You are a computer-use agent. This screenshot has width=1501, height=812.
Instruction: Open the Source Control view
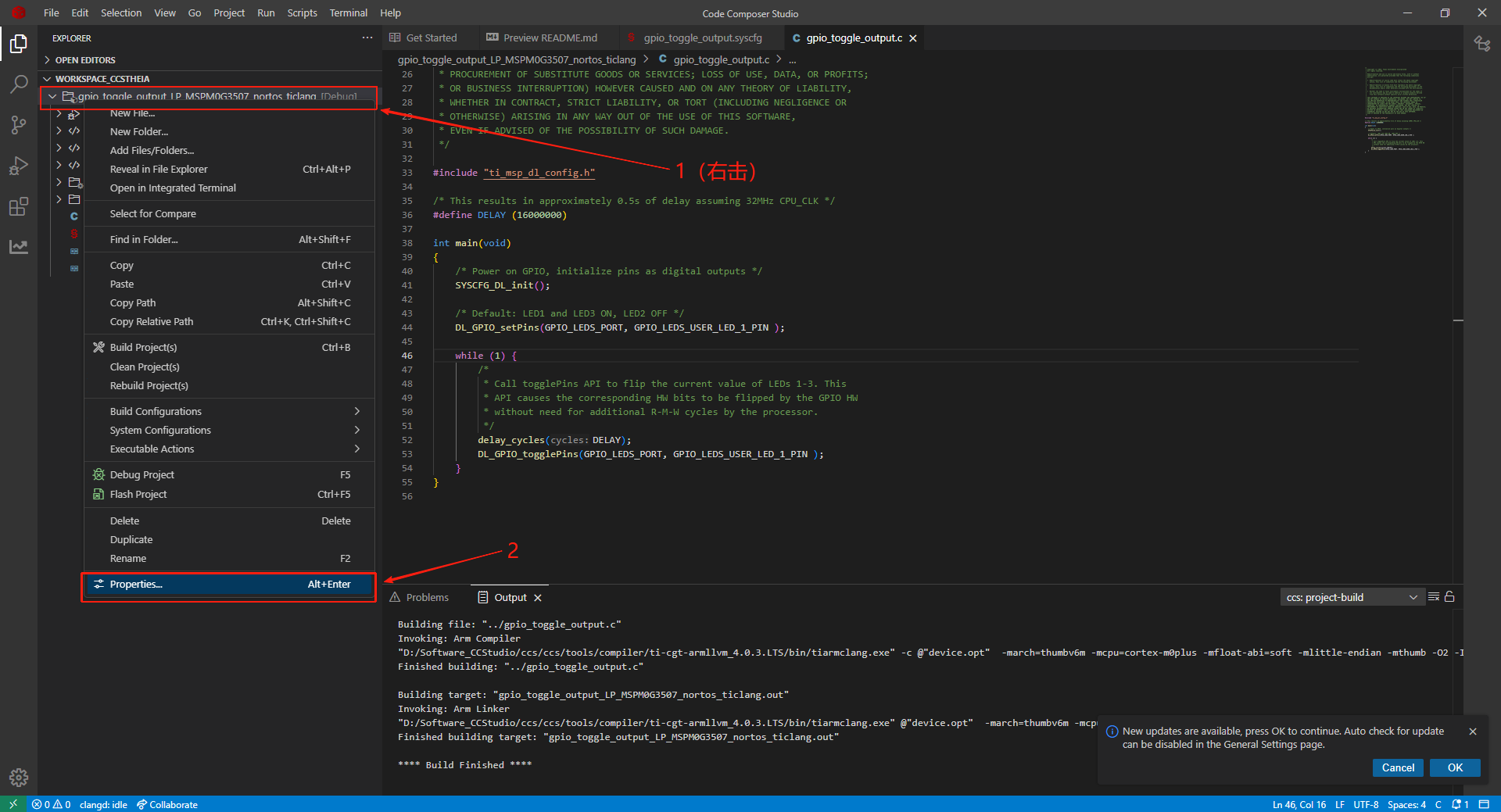click(19, 124)
